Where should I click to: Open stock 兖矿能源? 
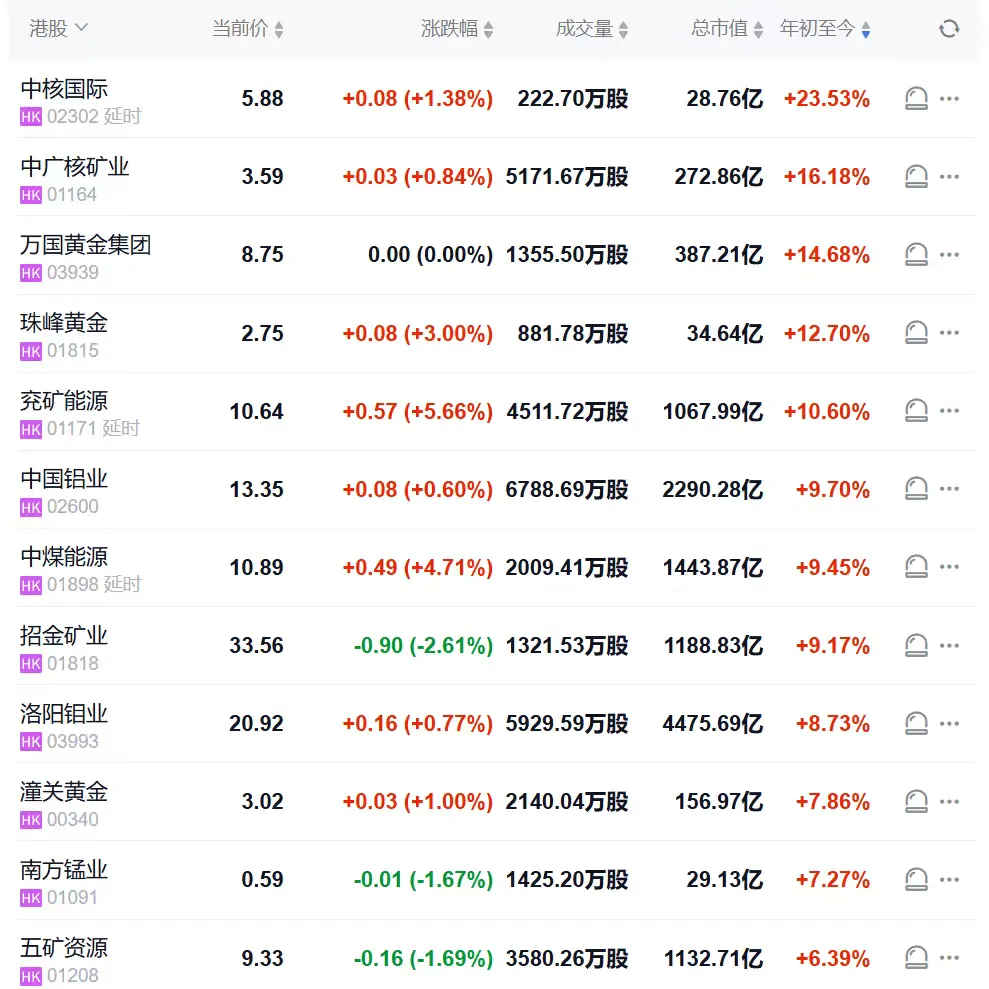[64, 401]
